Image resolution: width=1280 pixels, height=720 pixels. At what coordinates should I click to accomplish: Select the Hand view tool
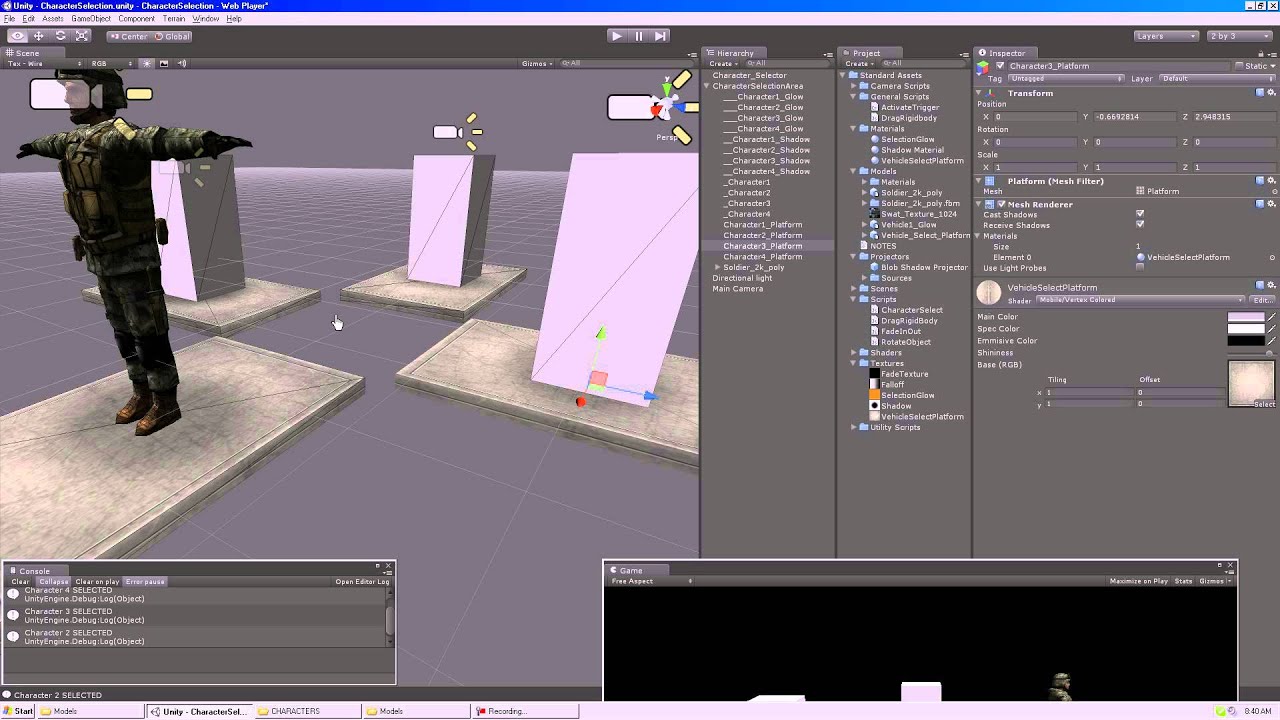pyautogui.click(x=18, y=35)
